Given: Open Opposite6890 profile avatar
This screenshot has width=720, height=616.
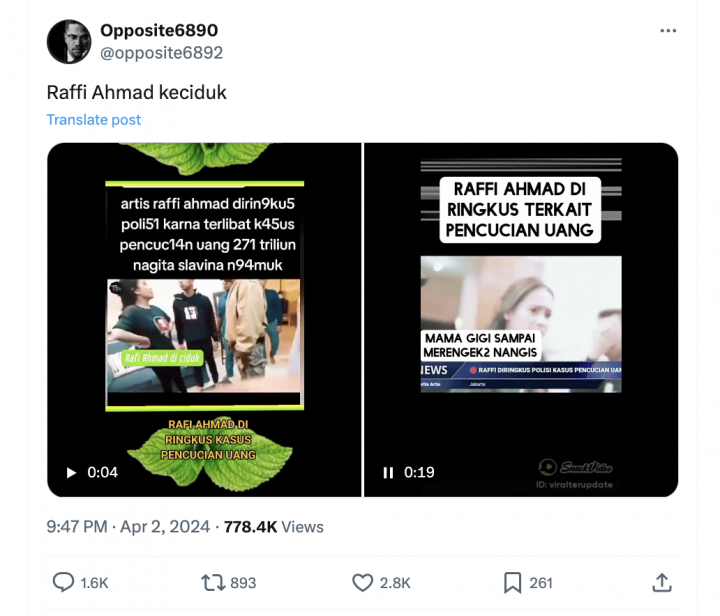Looking at the screenshot, I should click(x=69, y=41).
